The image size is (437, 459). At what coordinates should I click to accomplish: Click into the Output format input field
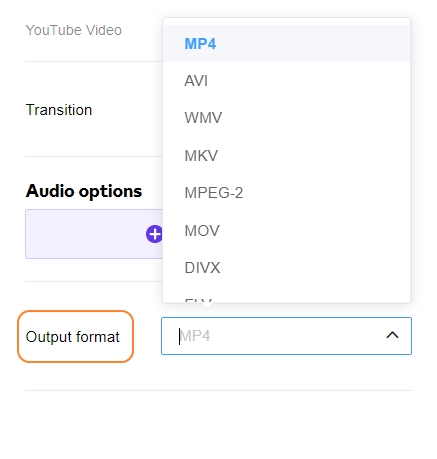coord(286,336)
